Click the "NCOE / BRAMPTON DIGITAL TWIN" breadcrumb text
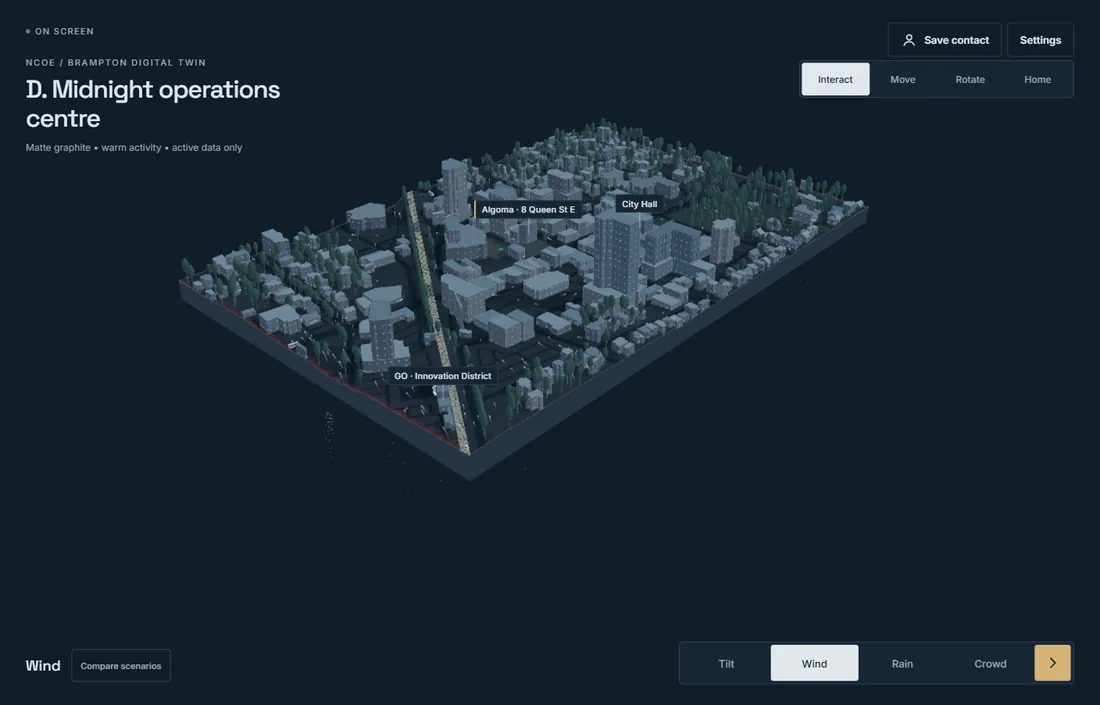This screenshot has height=705, width=1100. 116,62
